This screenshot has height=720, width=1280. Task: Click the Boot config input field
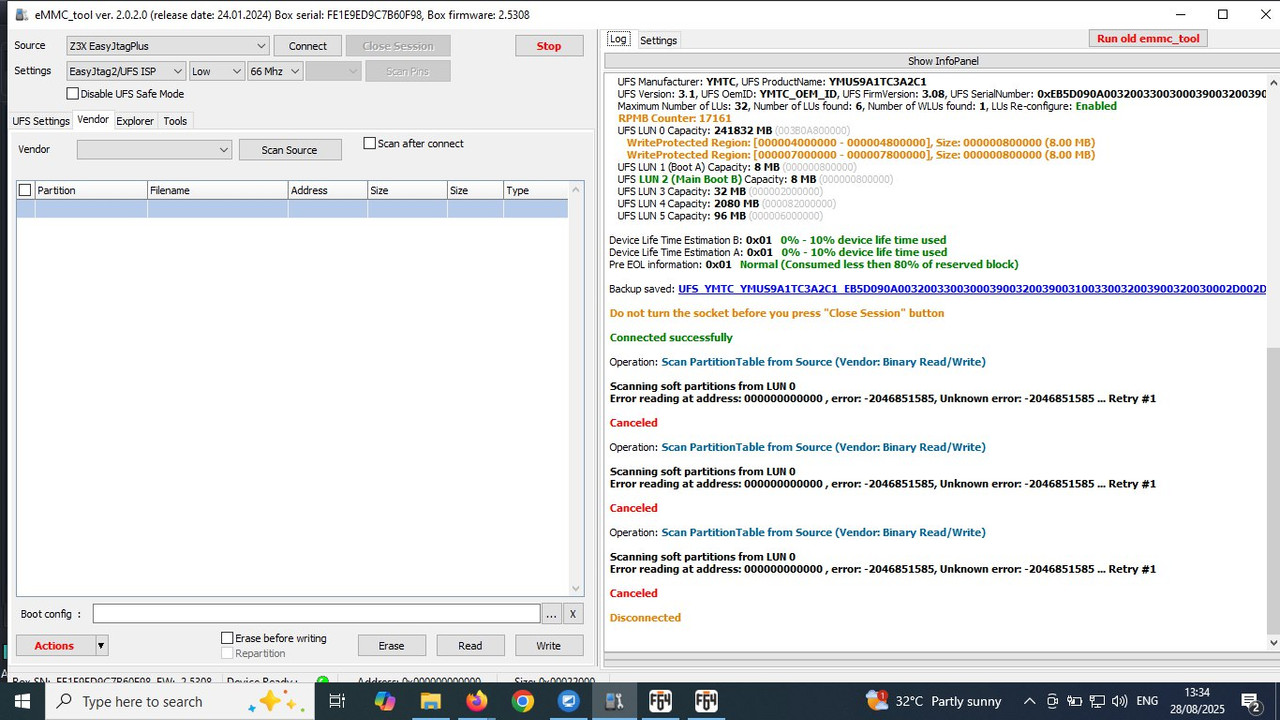tap(316, 614)
